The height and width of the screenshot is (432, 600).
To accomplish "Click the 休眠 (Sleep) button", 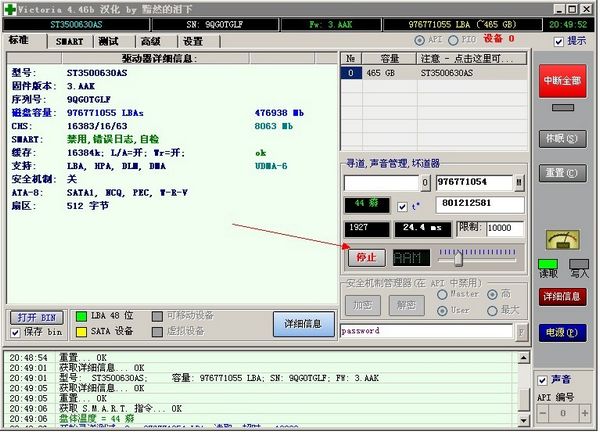I will 563,137.
